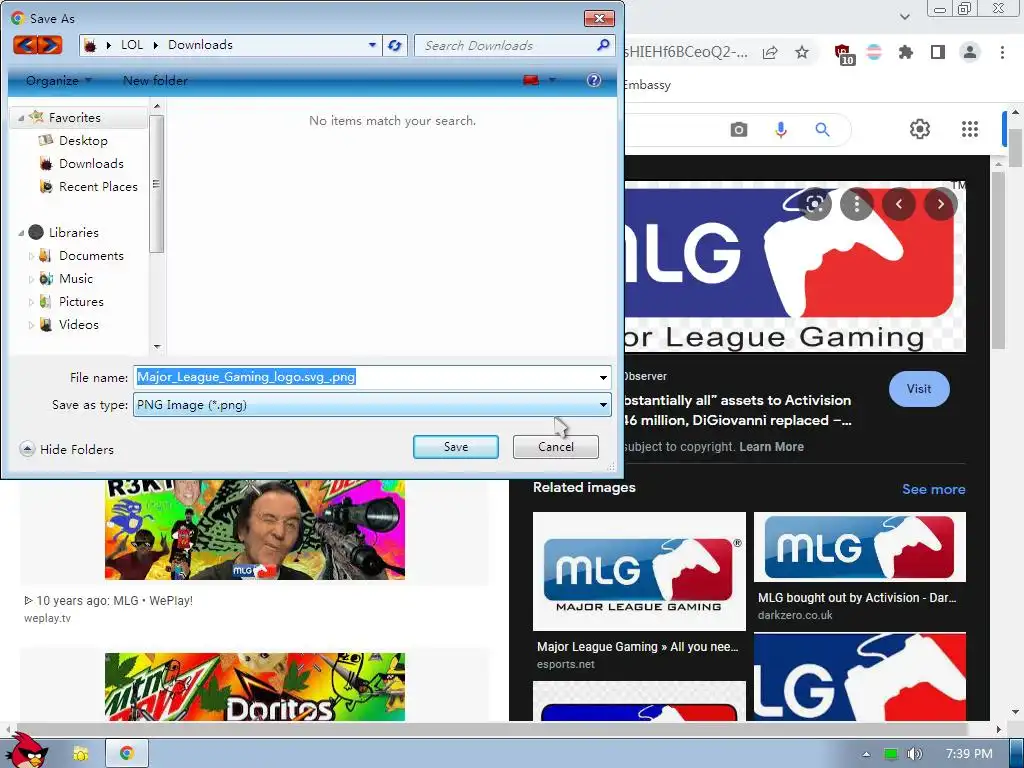Screen dimensions: 1024x768
Task: Click the back arrow in Save As dialog
Action: click(25, 45)
